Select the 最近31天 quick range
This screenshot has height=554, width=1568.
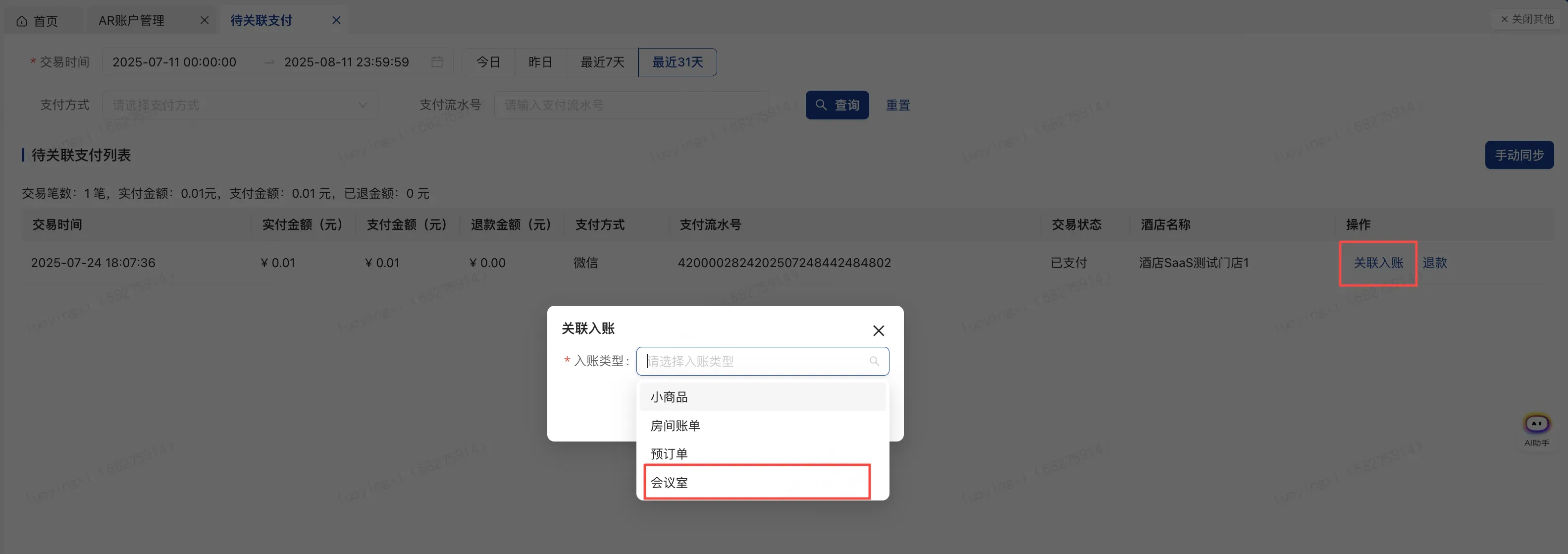click(x=678, y=62)
